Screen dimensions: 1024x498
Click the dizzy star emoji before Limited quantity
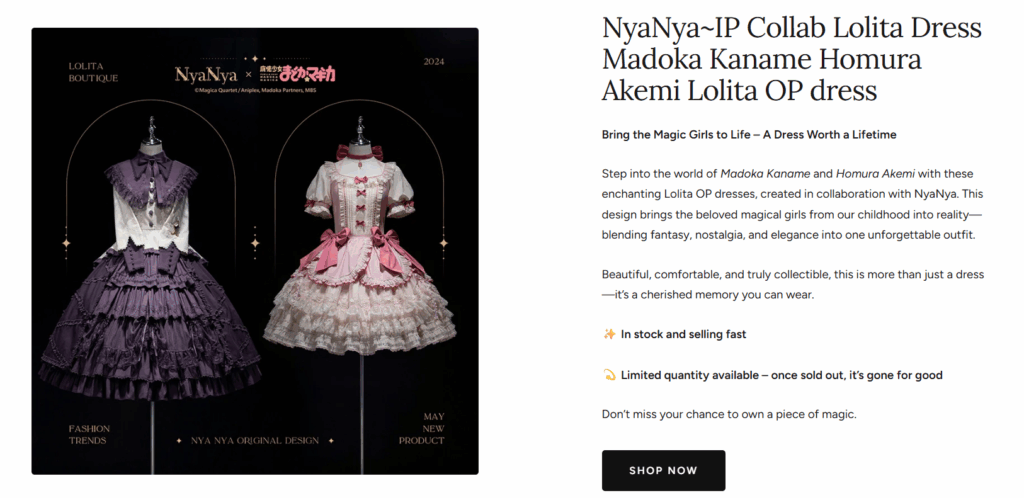pyautogui.click(x=609, y=375)
